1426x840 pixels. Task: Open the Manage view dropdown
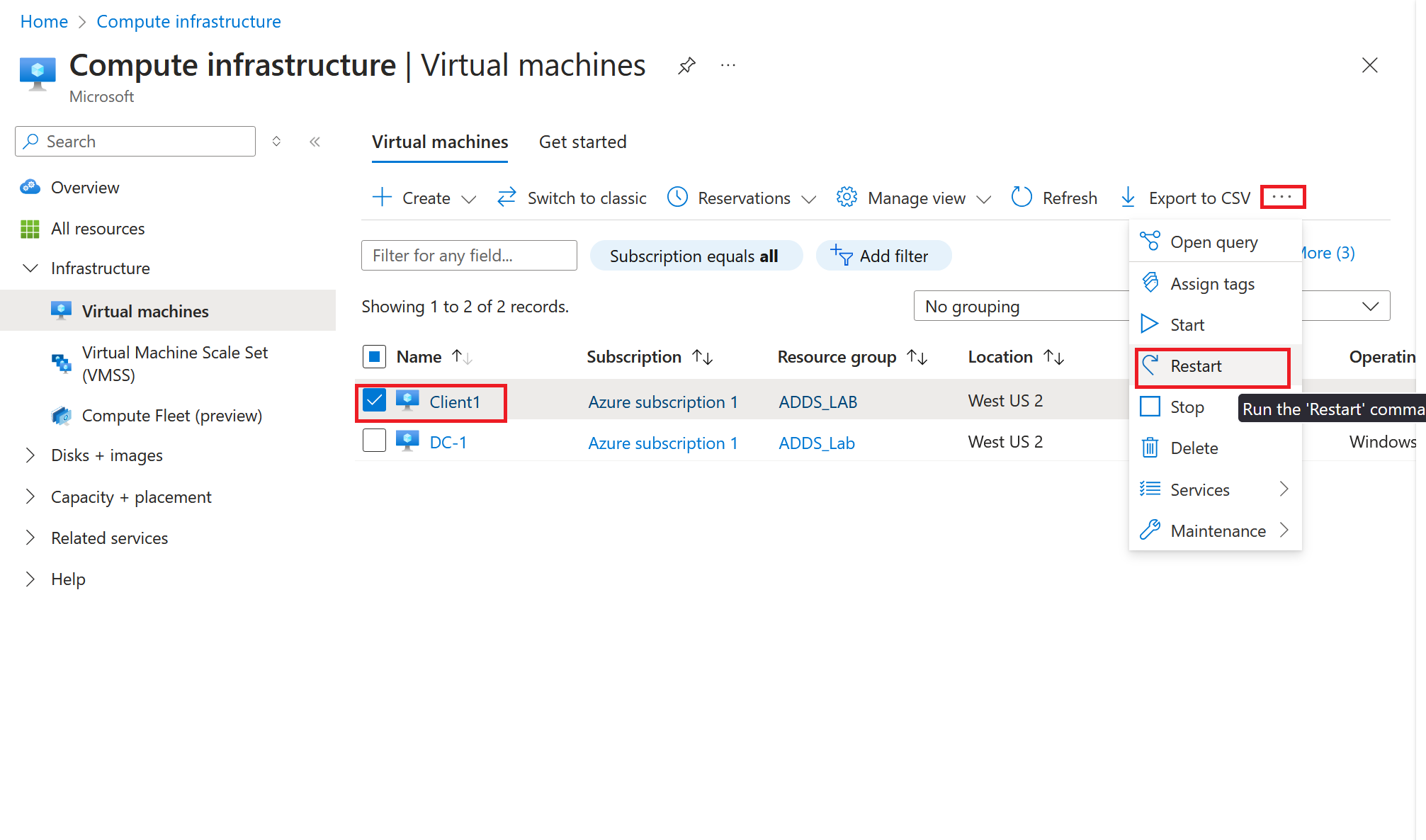[914, 198]
